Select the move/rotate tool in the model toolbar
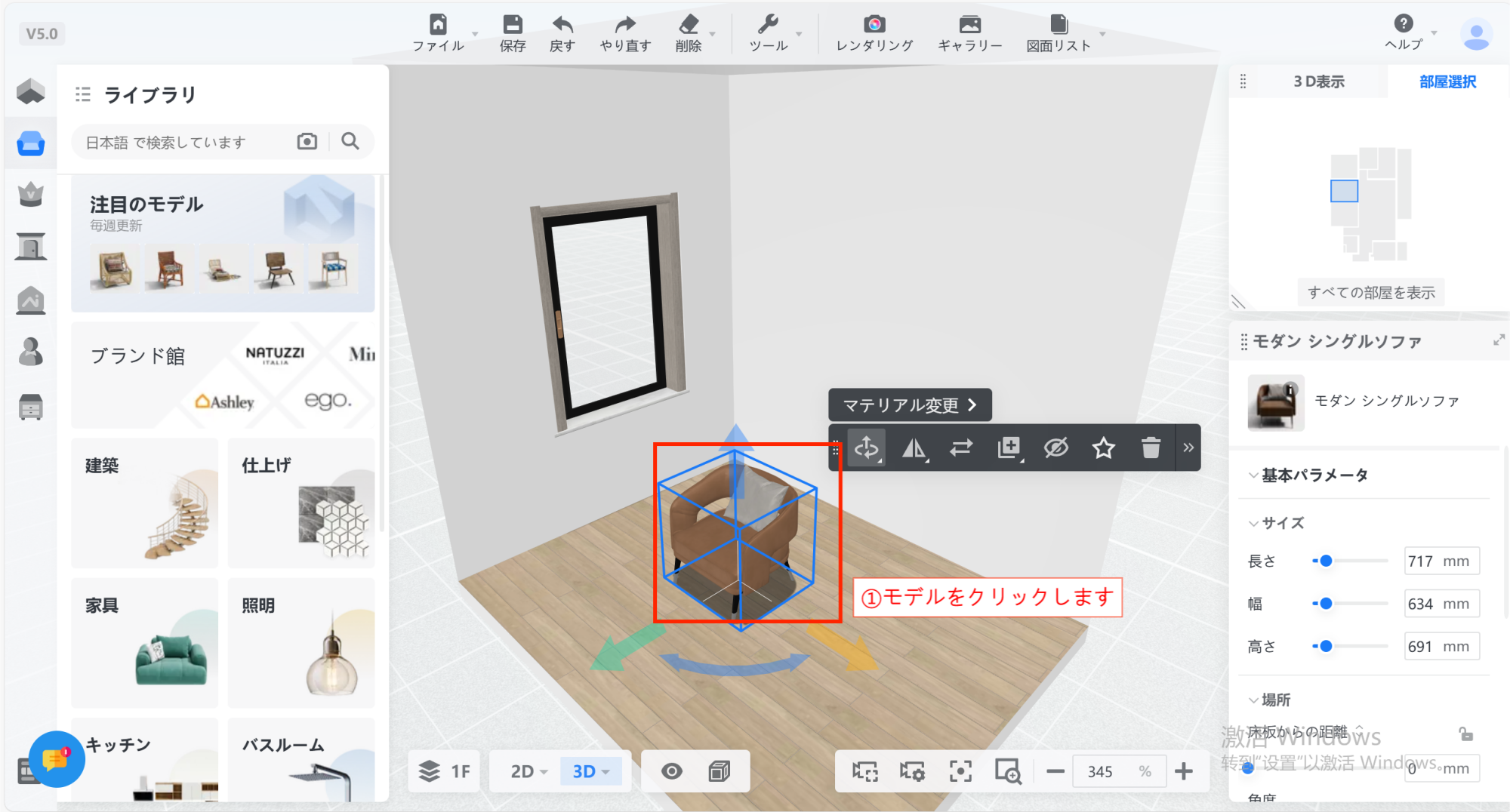Image resolution: width=1510 pixels, height=812 pixels. pos(867,448)
